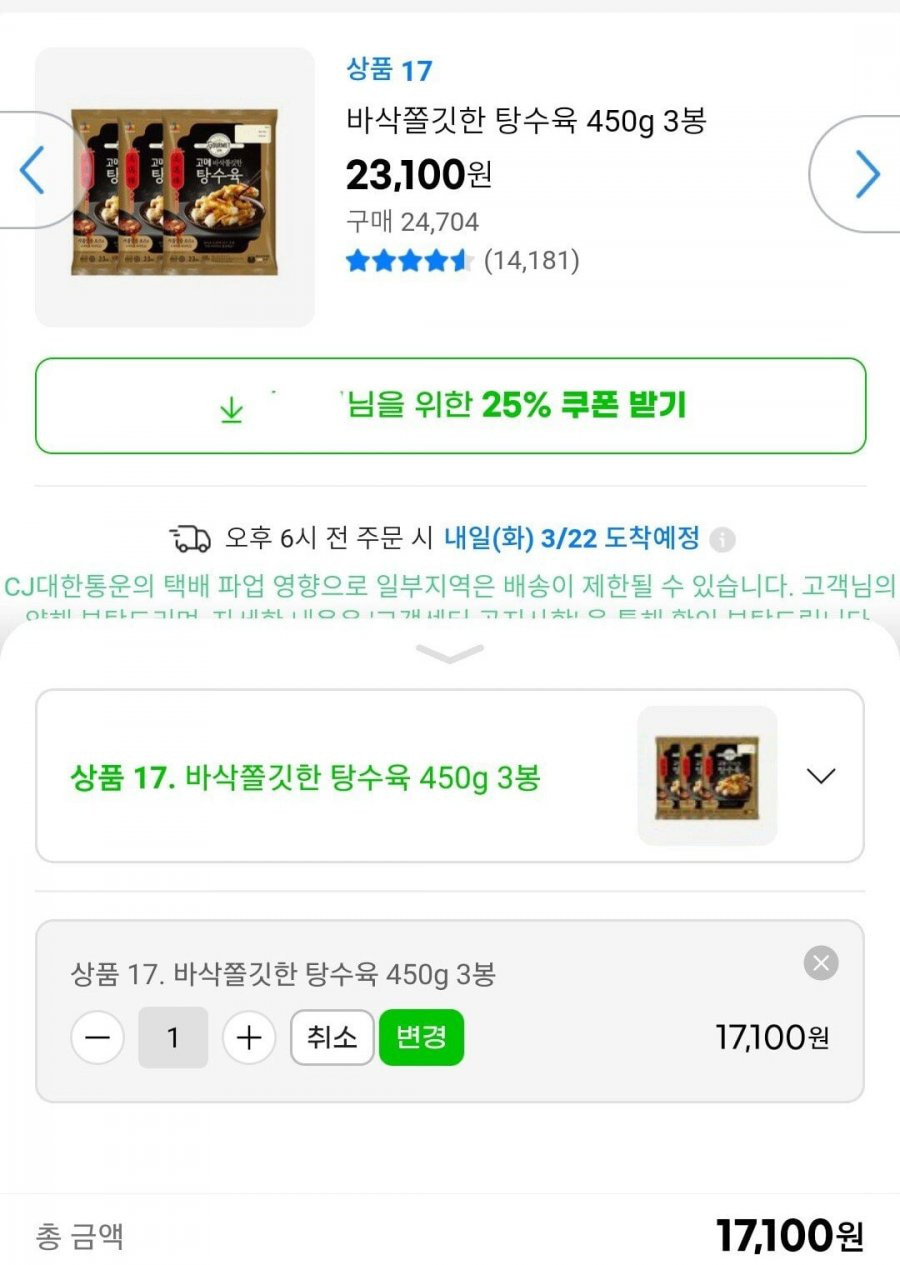Remove selected item with gray X icon

pyautogui.click(x=821, y=963)
